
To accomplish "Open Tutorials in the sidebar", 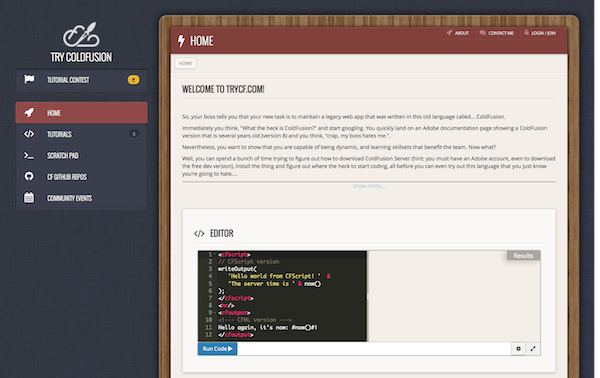I will [x=82, y=134].
